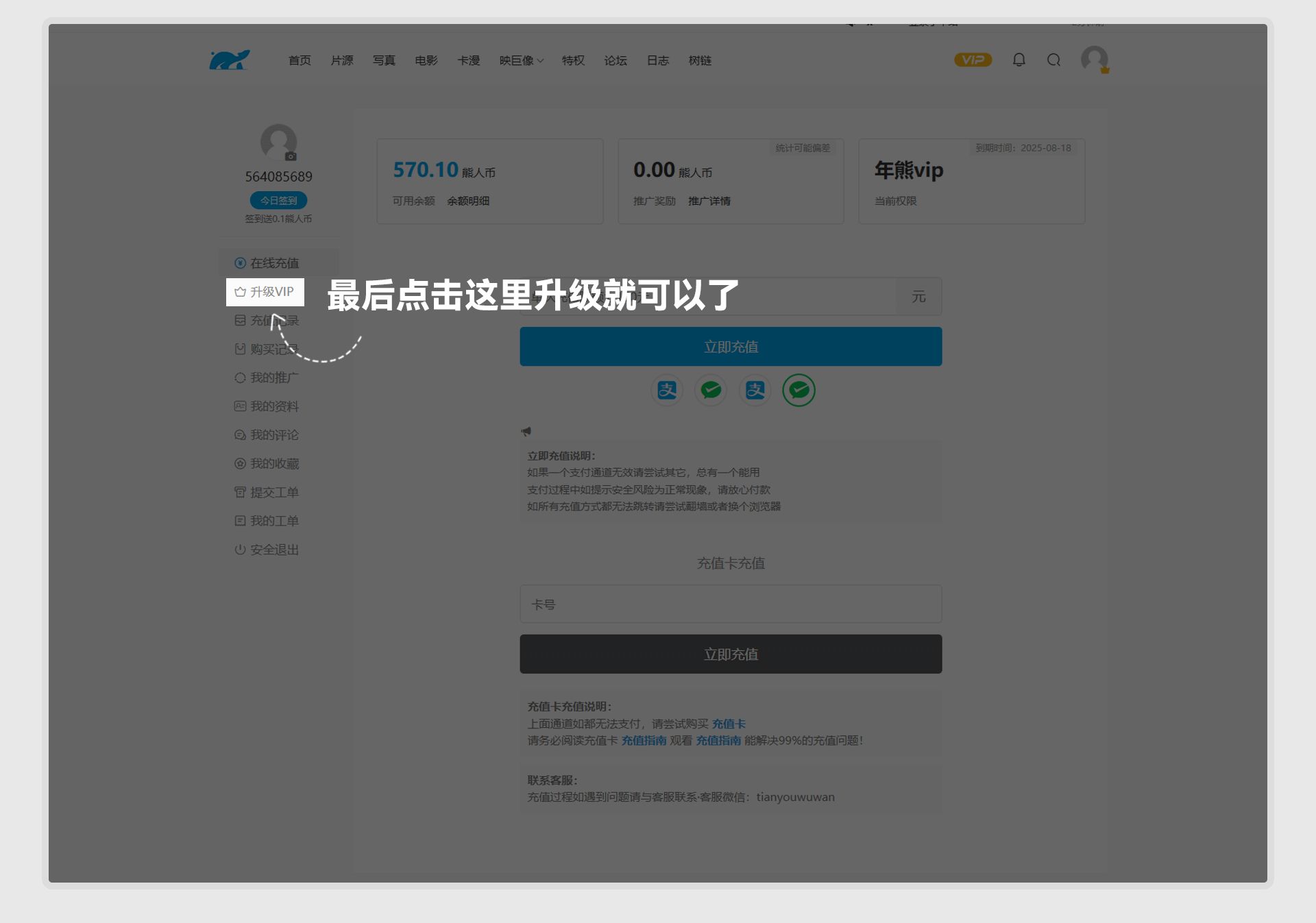Image resolution: width=1316 pixels, height=923 pixels.
Task: Open the 卡漫 nav item
Action: tap(469, 60)
